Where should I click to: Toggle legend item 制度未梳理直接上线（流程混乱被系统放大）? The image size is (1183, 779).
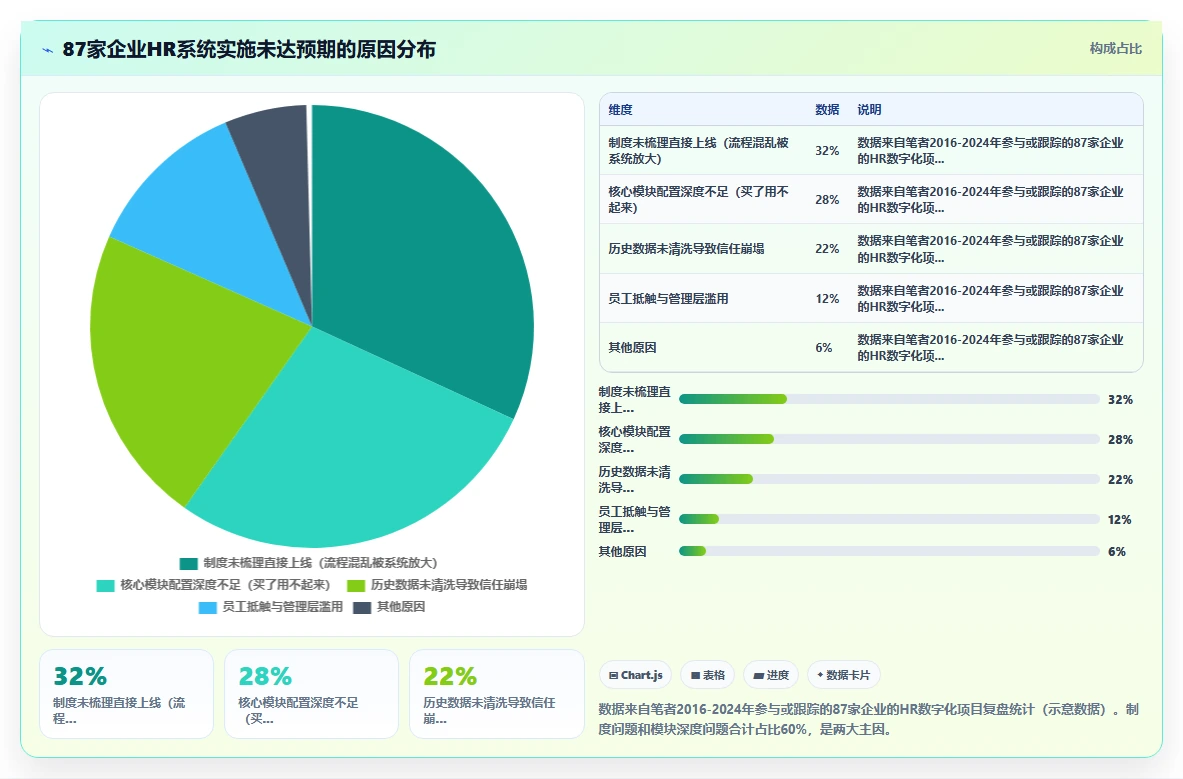click(x=309, y=563)
